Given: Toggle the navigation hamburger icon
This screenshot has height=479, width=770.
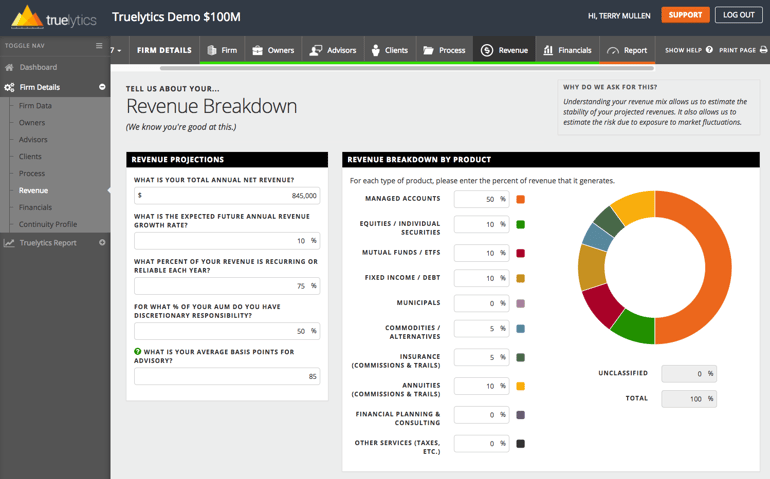Looking at the screenshot, I should 99,46.
